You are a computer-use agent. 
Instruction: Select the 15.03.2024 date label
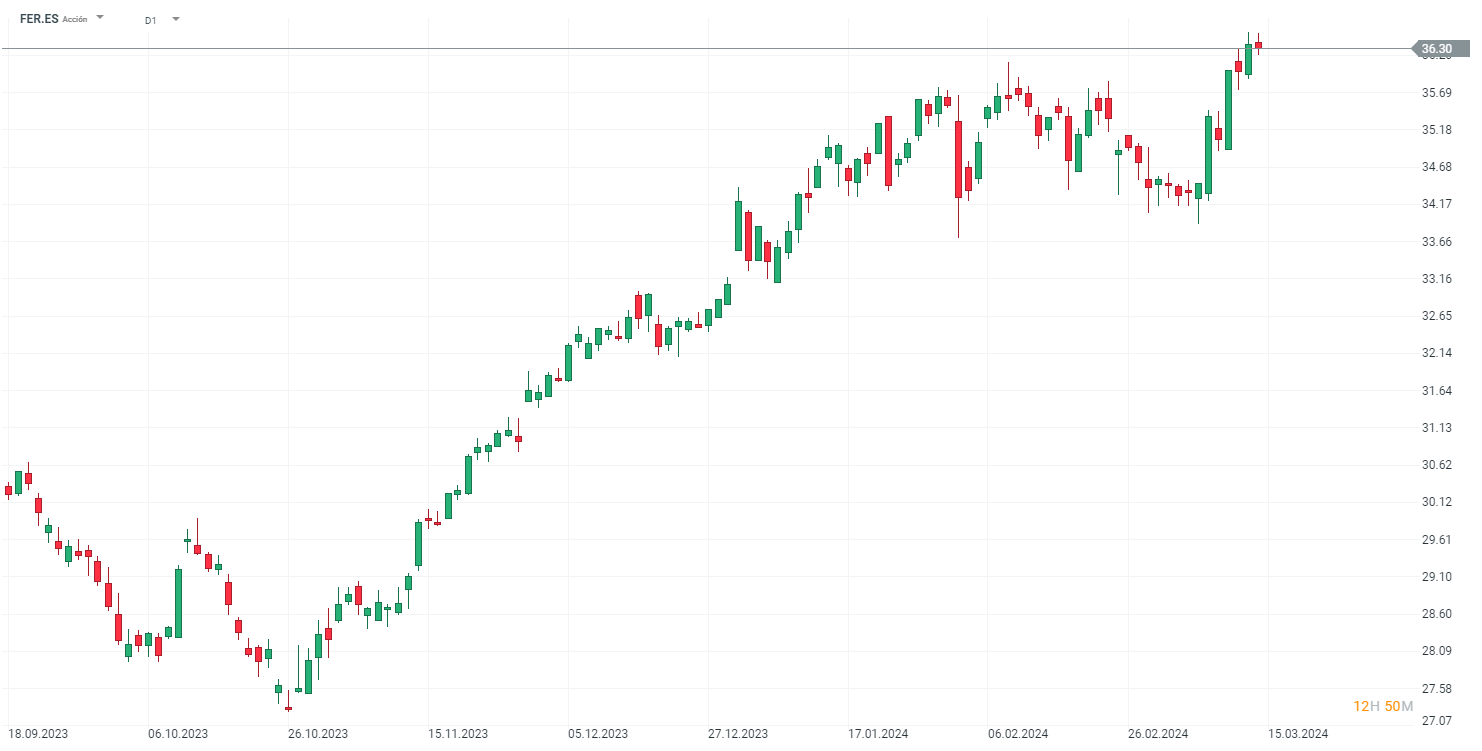click(x=1298, y=734)
